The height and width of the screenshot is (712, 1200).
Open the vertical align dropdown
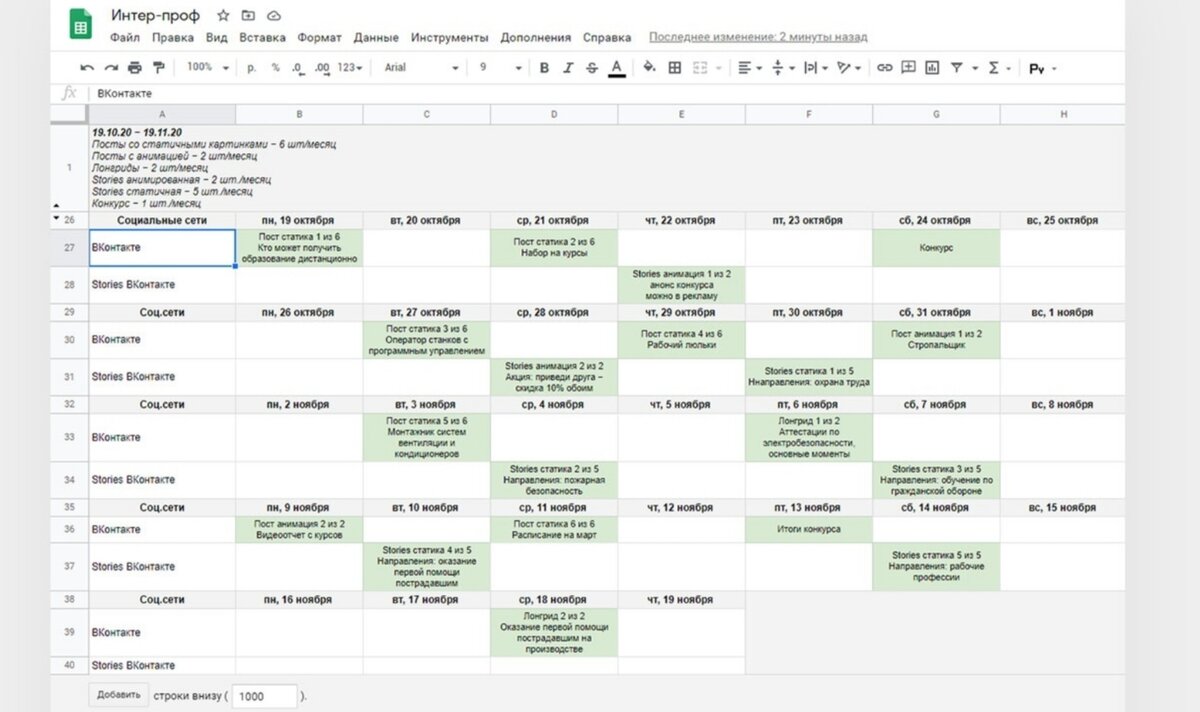coord(784,68)
